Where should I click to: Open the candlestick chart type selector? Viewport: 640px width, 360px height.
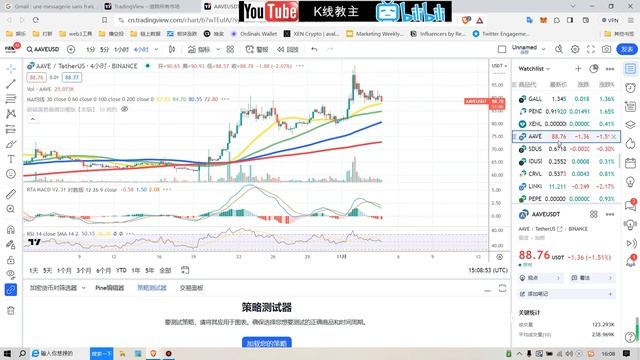[x=172, y=49]
